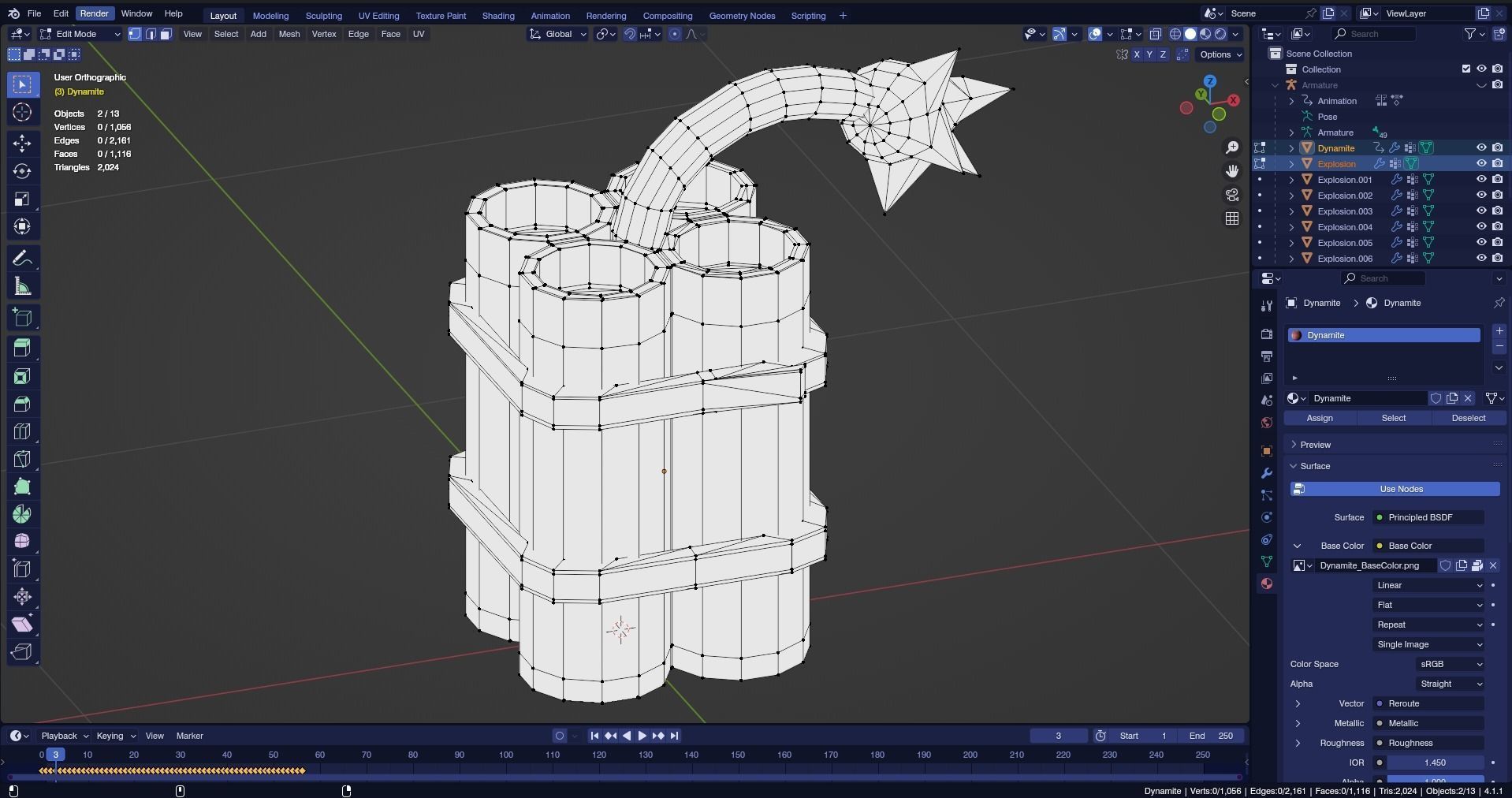
Task: Open the Global transform orientation dropdown
Action: pos(558,34)
